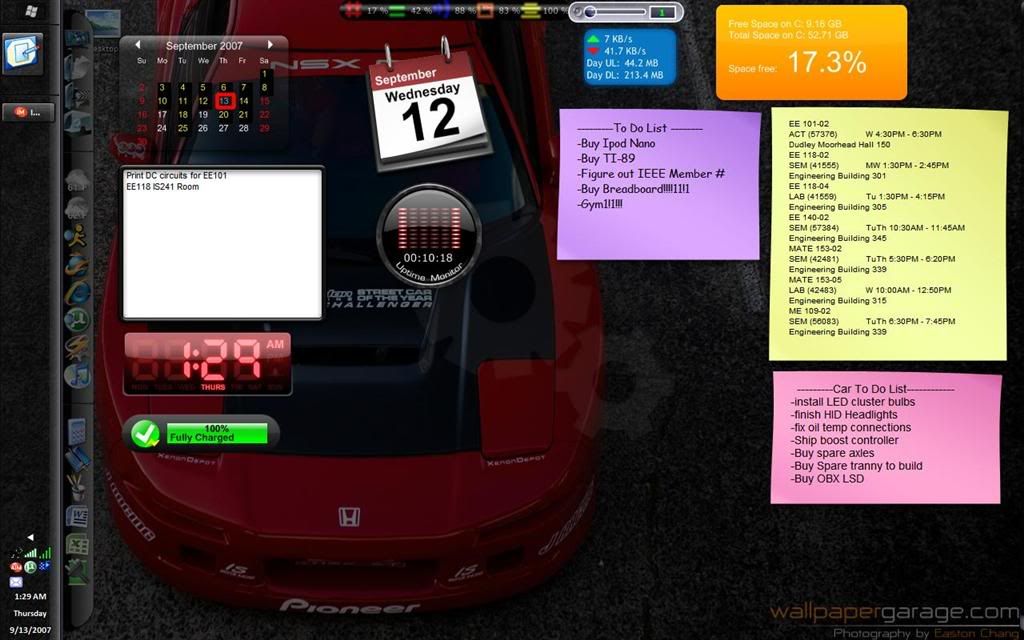Open AIM running man dock icon

pyautogui.click(x=77, y=235)
